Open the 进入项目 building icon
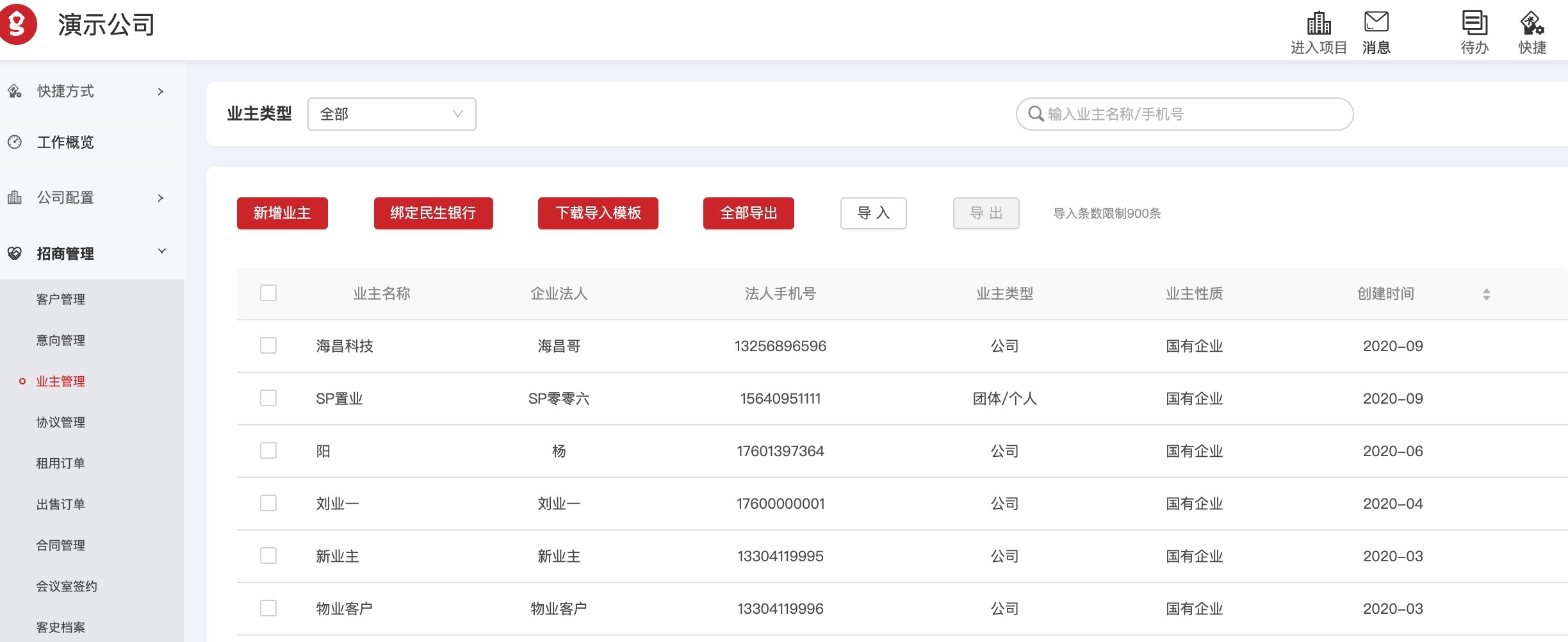 coord(1318,23)
